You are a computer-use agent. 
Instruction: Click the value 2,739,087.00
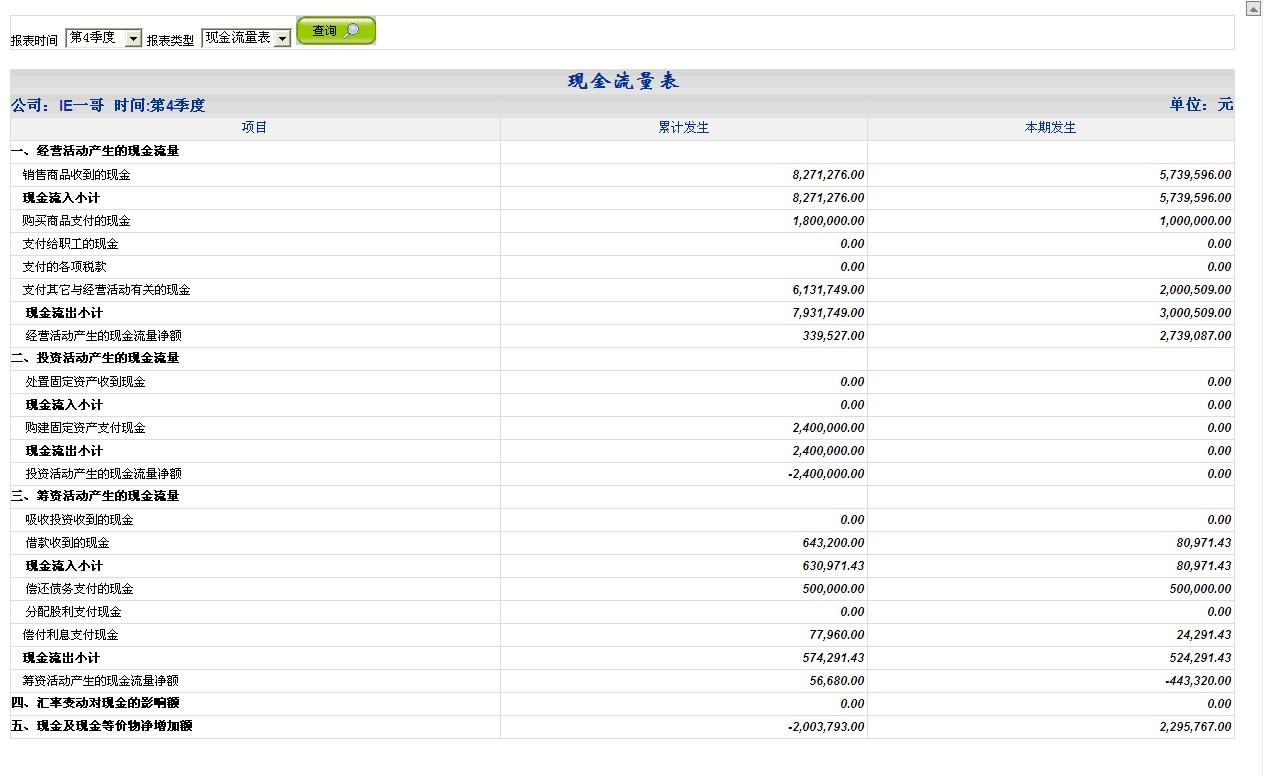coord(1195,336)
